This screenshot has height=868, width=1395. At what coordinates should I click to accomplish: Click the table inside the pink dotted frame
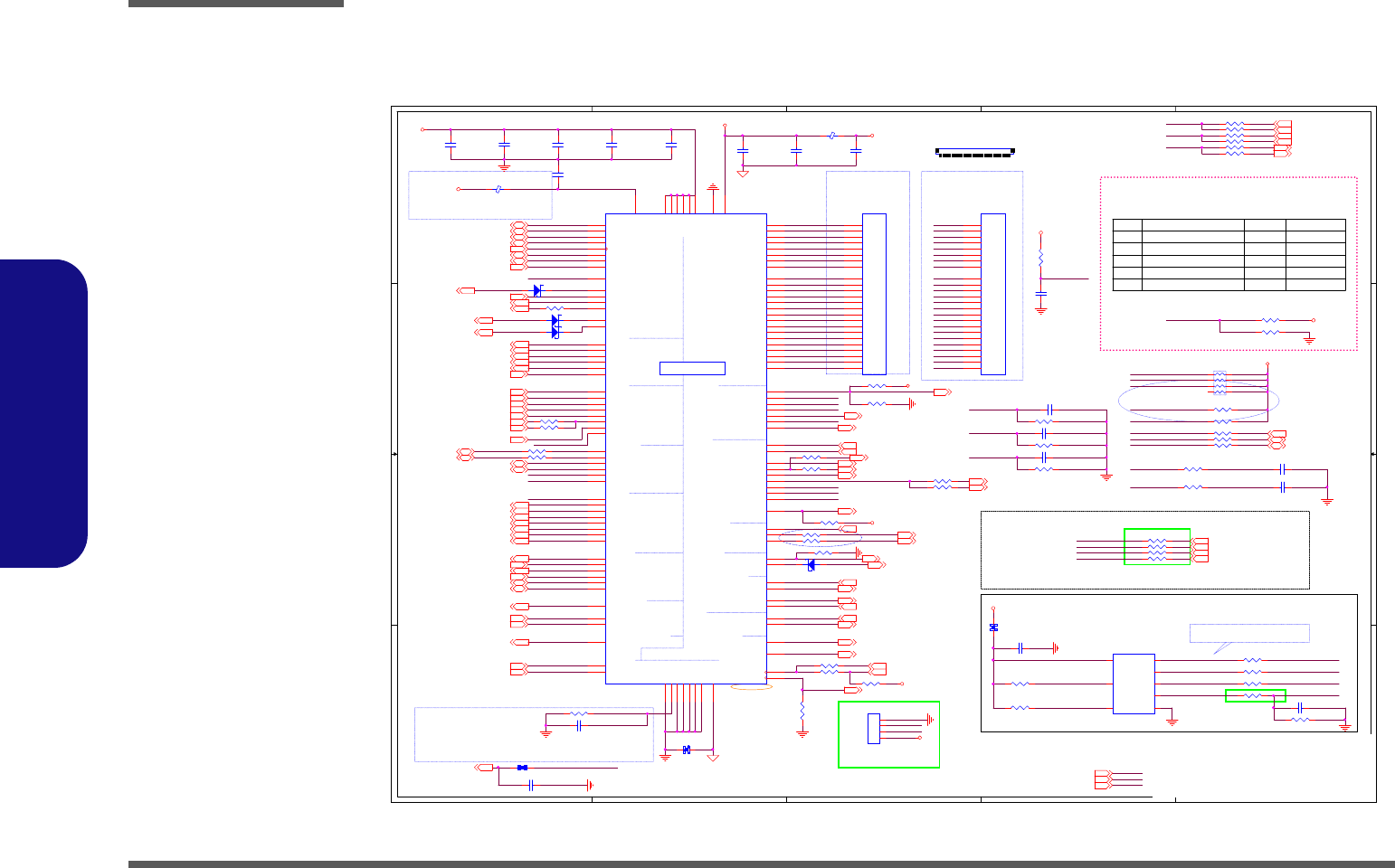(1229, 254)
